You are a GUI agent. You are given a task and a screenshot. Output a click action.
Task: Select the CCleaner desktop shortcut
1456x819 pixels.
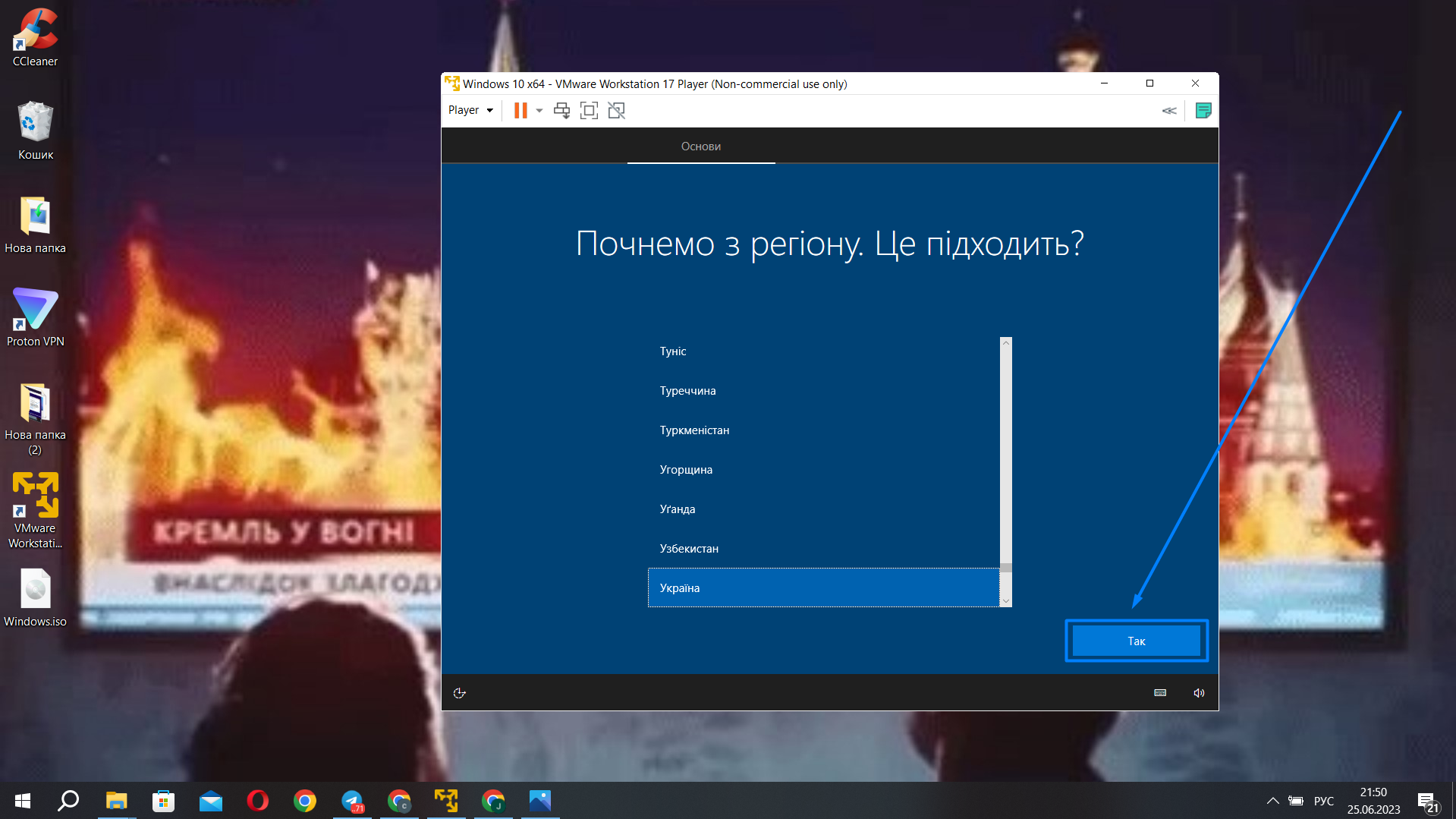pyautogui.click(x=36, y=38)
